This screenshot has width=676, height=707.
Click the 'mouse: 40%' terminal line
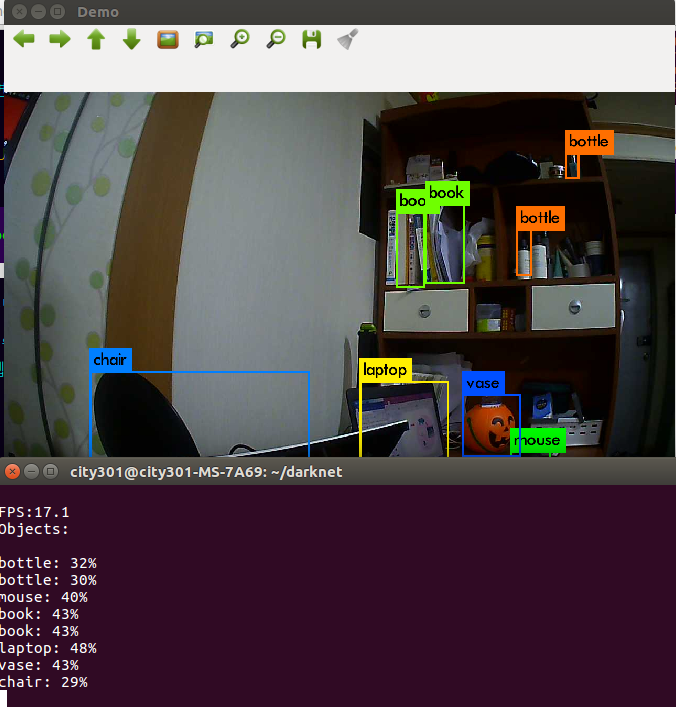(x=44, y=597)
